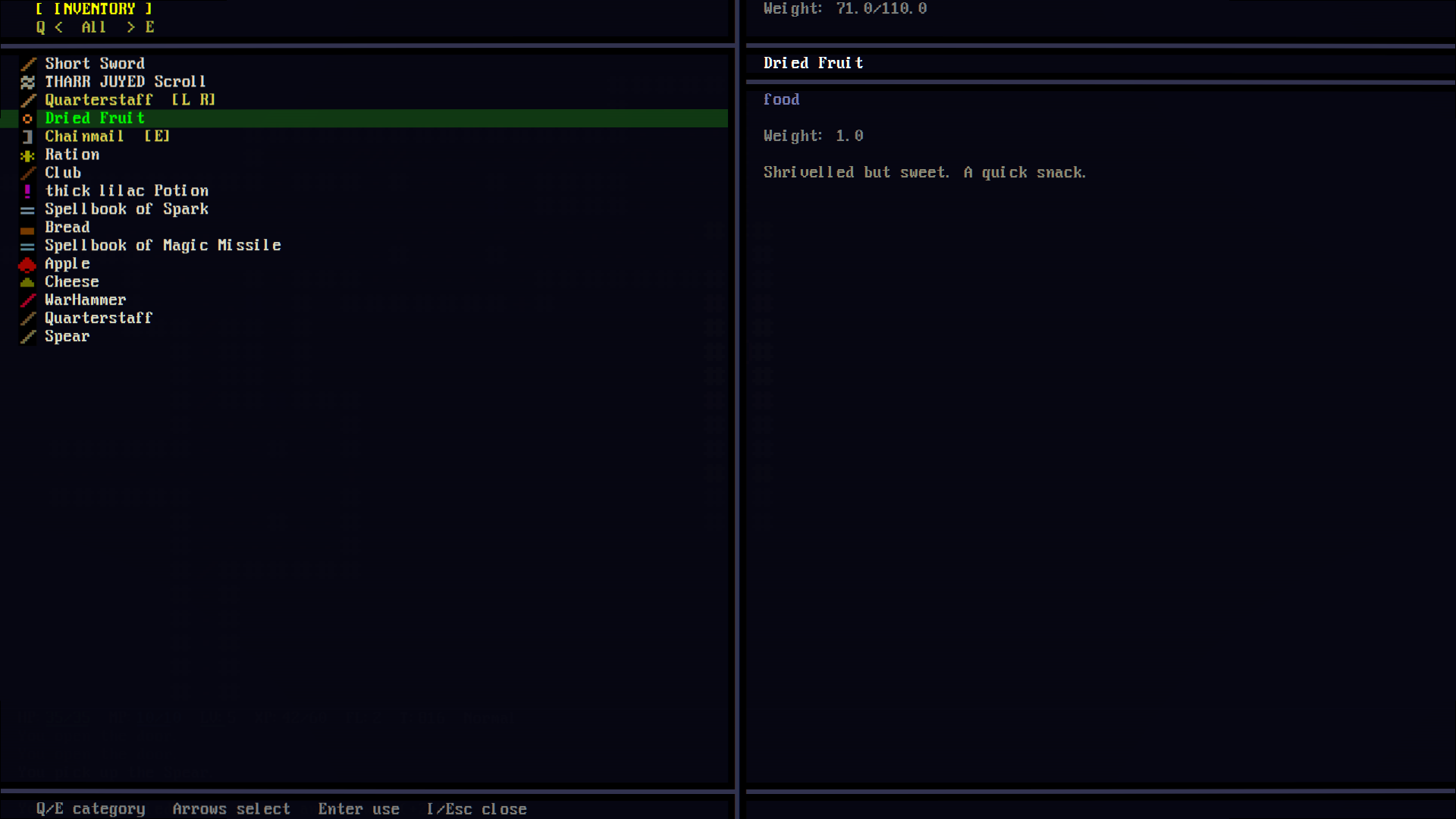Screen dimensions: 1456x819
Task: Click the Ration food icon
Action: (28, 155)
